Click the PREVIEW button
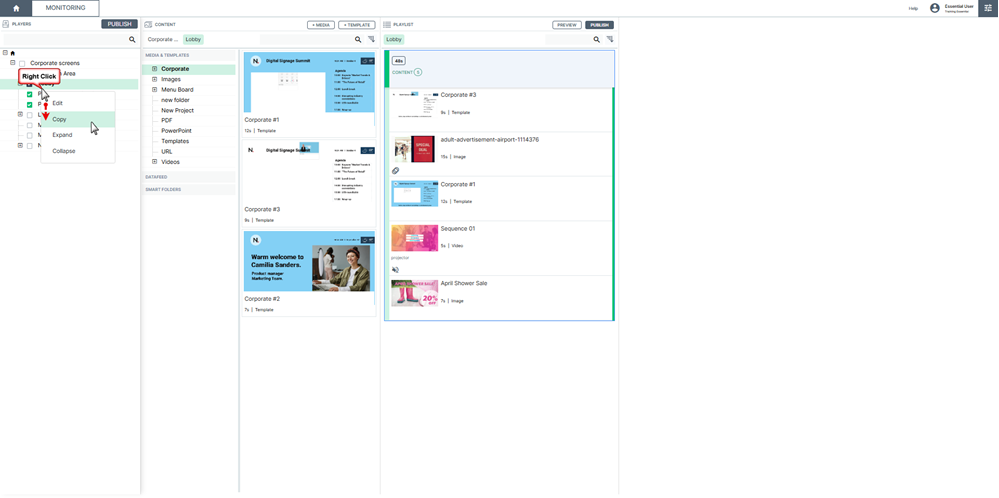 pyautogui.click(x=566, y=25)
